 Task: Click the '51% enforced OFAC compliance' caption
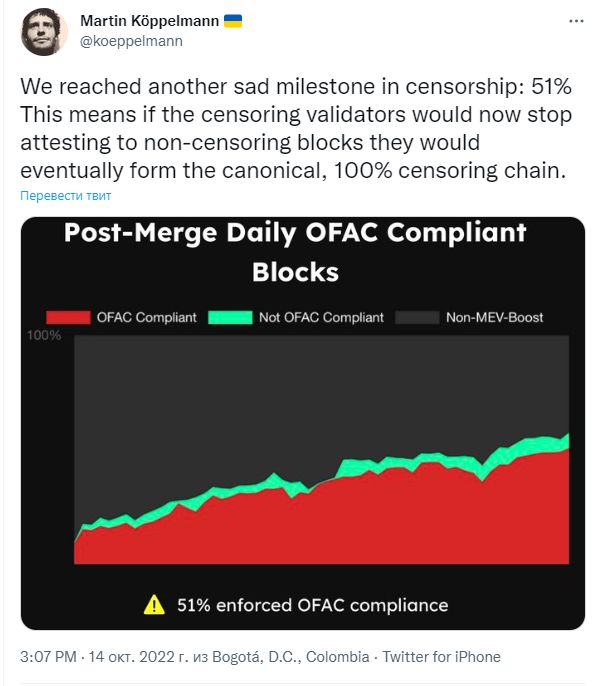click(x=312, y=605)
